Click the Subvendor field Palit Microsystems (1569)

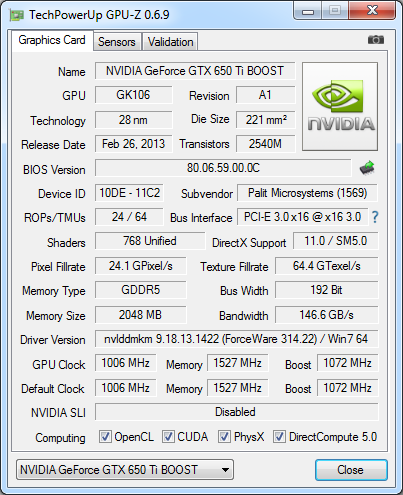[x=307, y=193]
